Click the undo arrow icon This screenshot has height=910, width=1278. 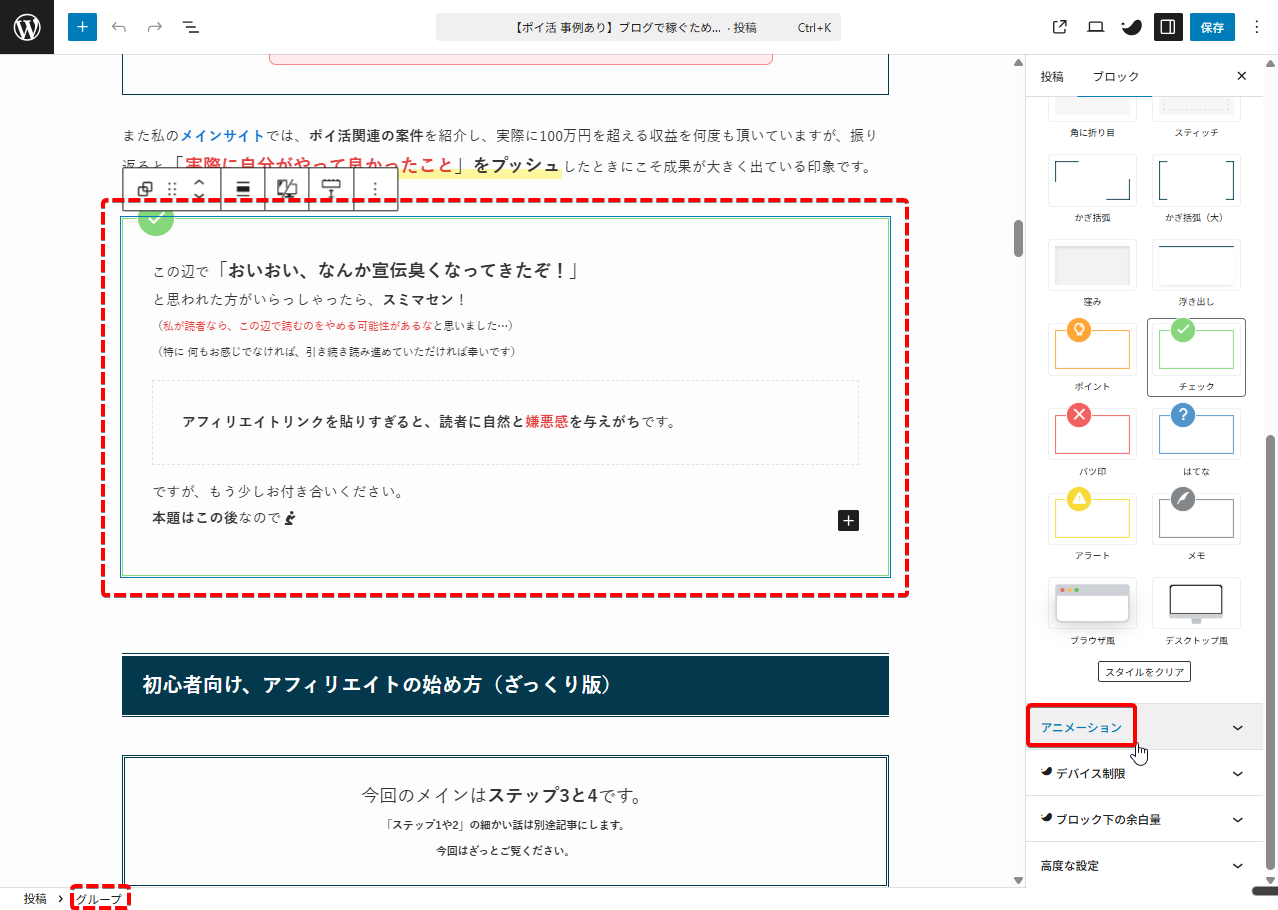point(119,27)
